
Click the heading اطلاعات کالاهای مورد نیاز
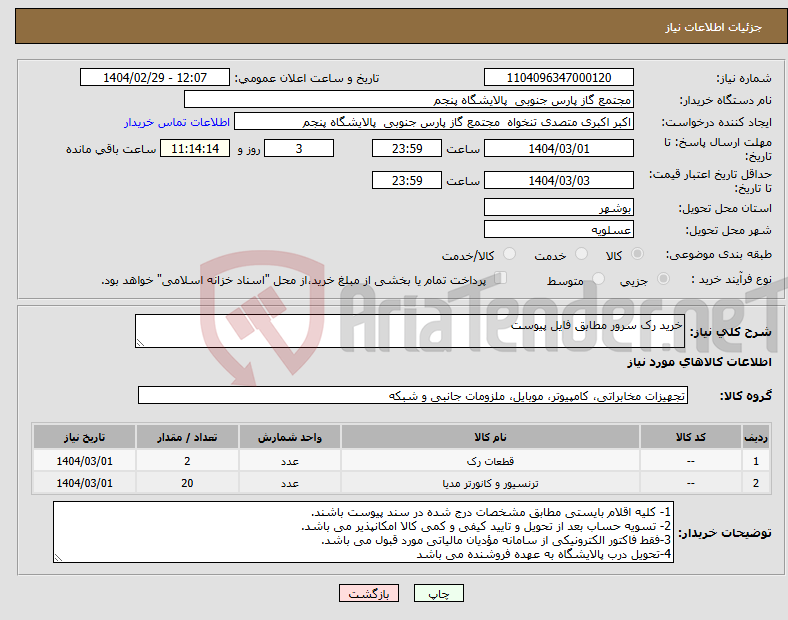click(699, 362)
